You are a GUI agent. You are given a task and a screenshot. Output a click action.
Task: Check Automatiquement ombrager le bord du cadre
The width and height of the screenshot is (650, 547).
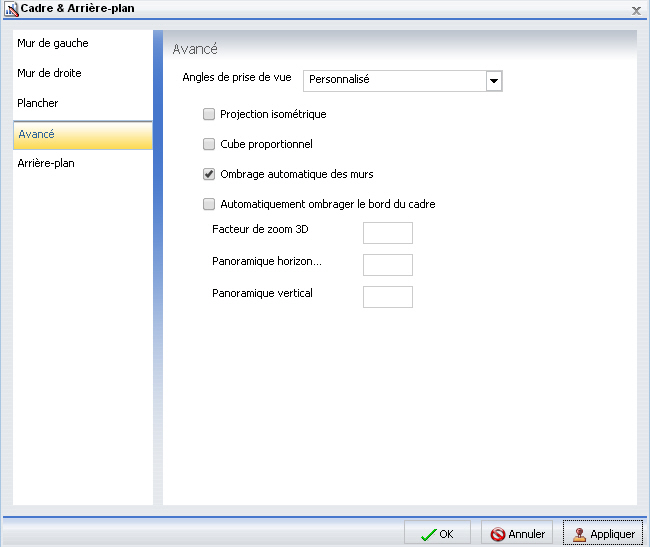click(x=209, y=204)
